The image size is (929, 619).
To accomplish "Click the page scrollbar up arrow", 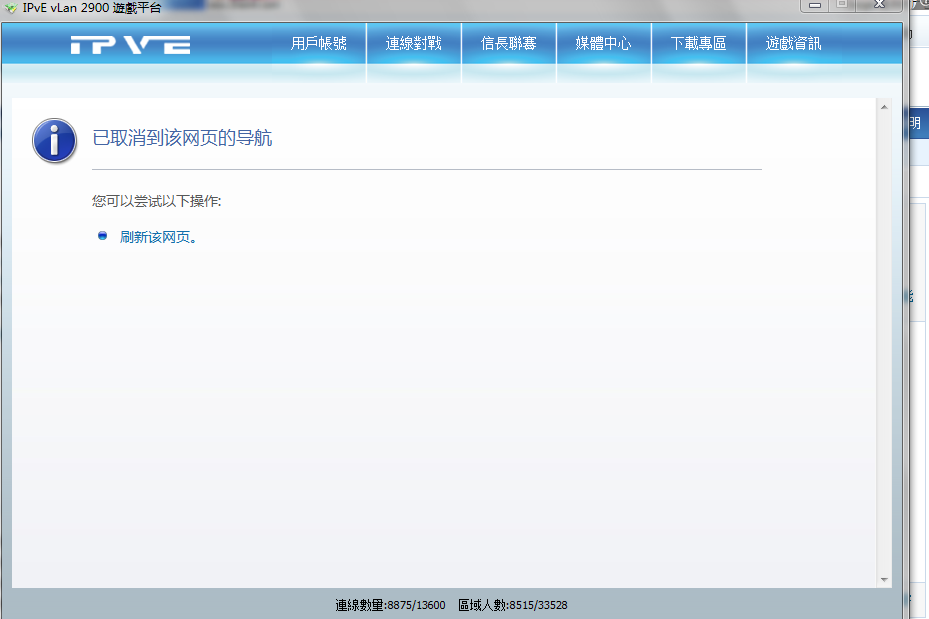I will tap(884, 107).
